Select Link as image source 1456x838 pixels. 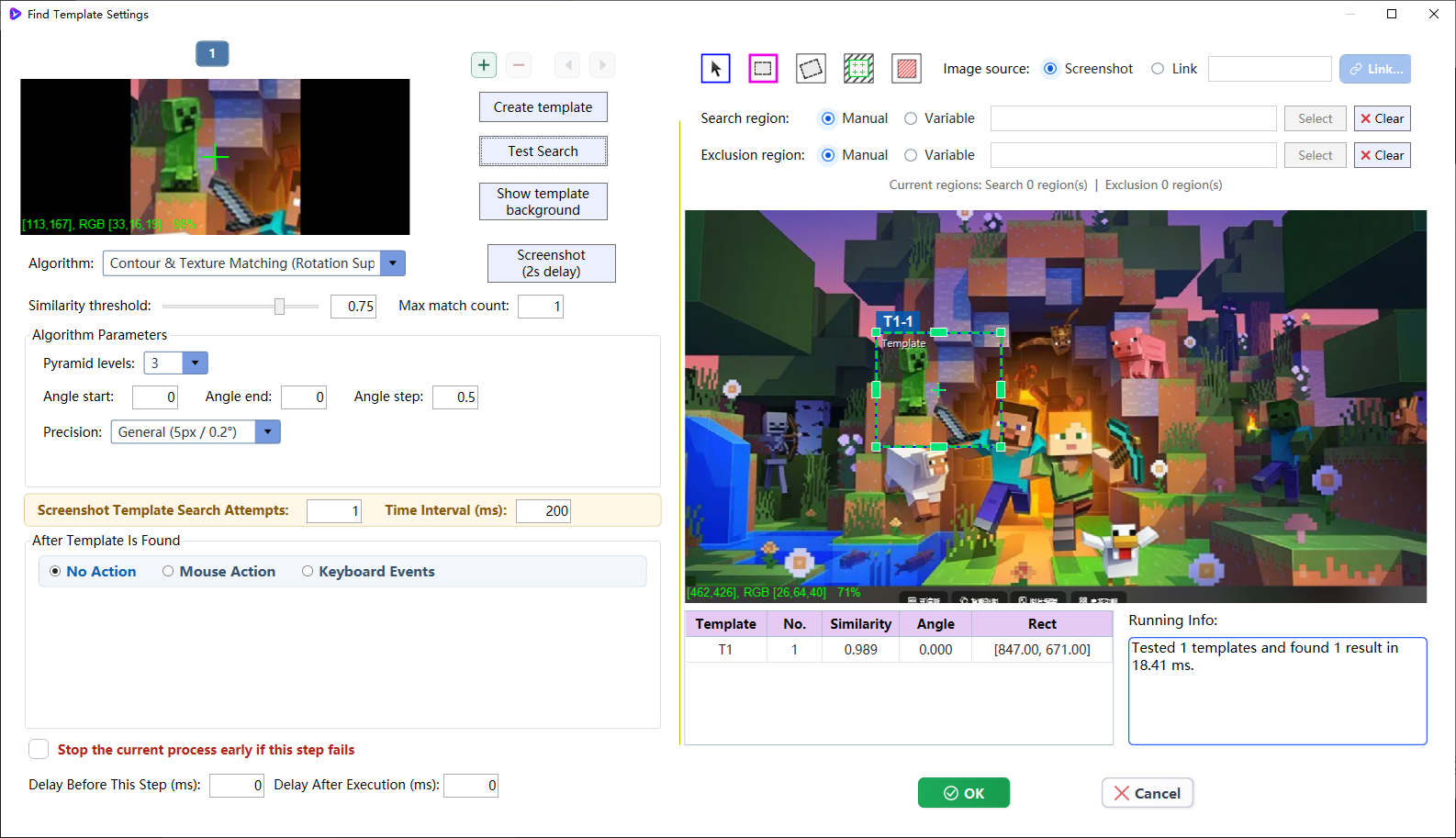[1158, 69]
